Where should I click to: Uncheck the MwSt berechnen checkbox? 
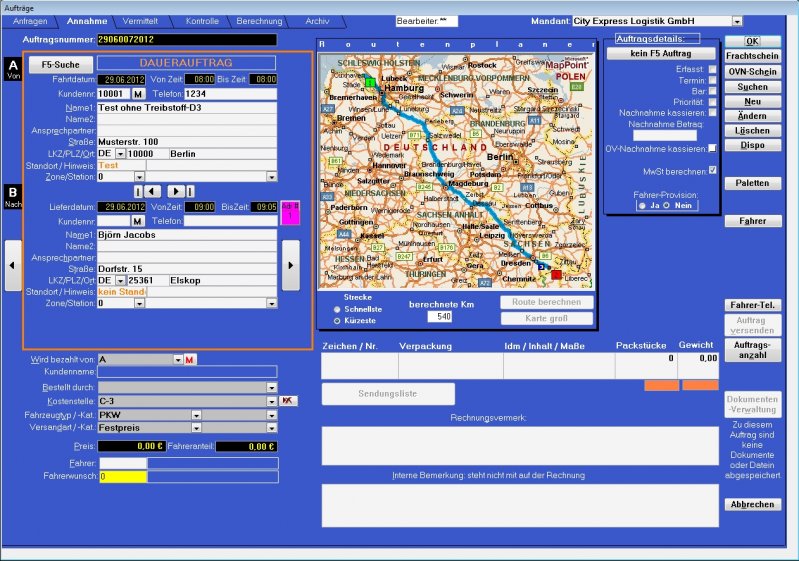[x=712, y=171]
